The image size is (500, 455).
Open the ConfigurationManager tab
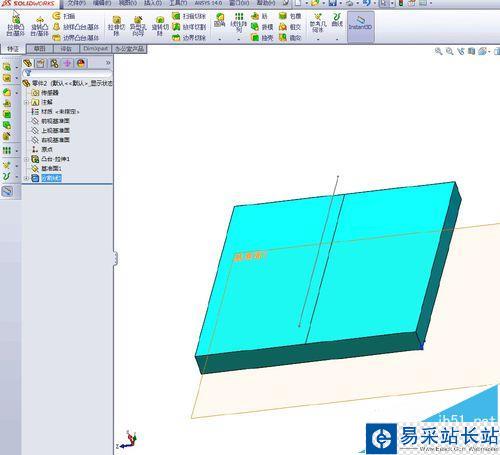click(54, 63)
